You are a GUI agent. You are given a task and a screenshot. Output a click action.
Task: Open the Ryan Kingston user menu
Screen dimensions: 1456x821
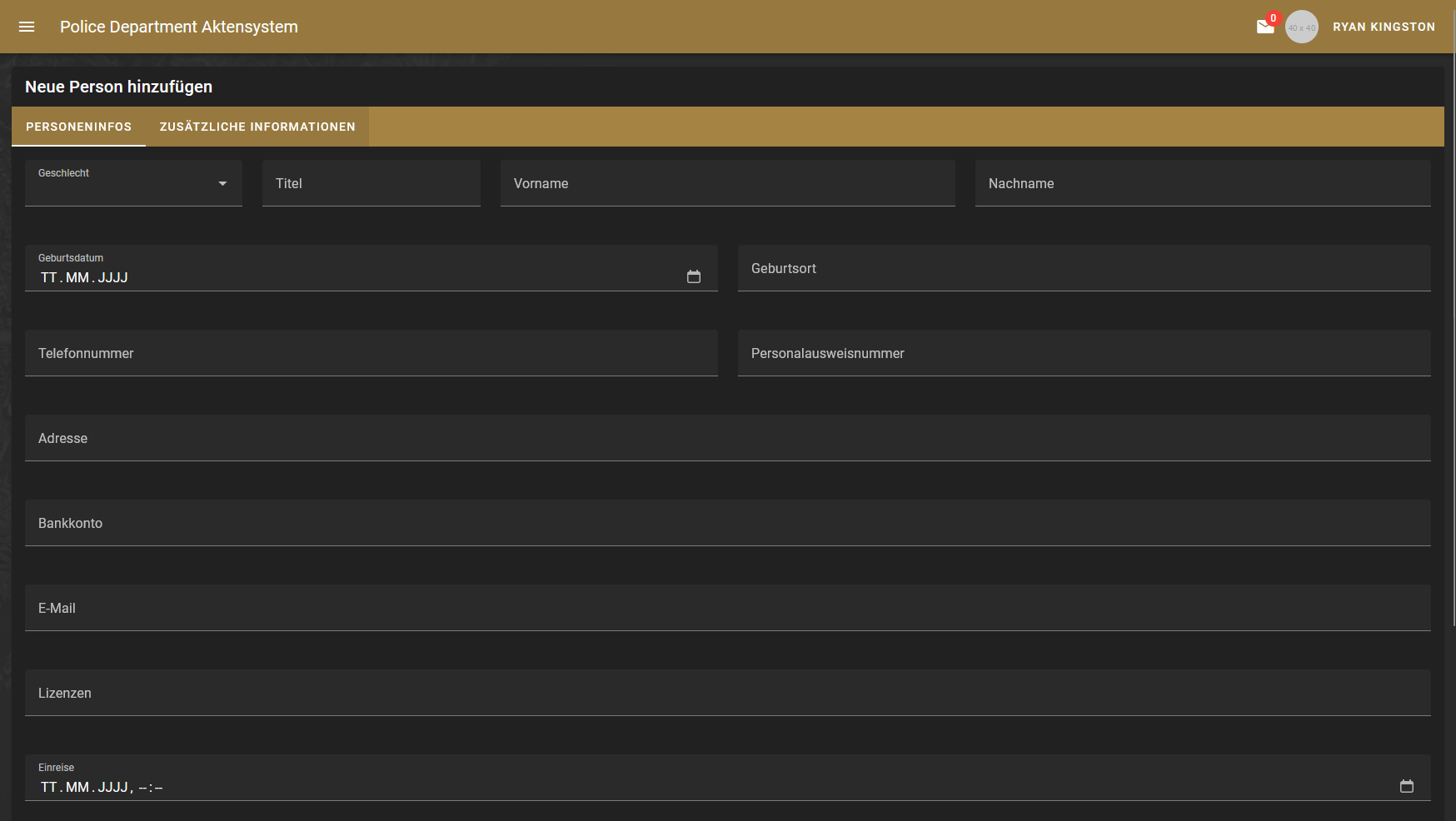coord(1384,27)
